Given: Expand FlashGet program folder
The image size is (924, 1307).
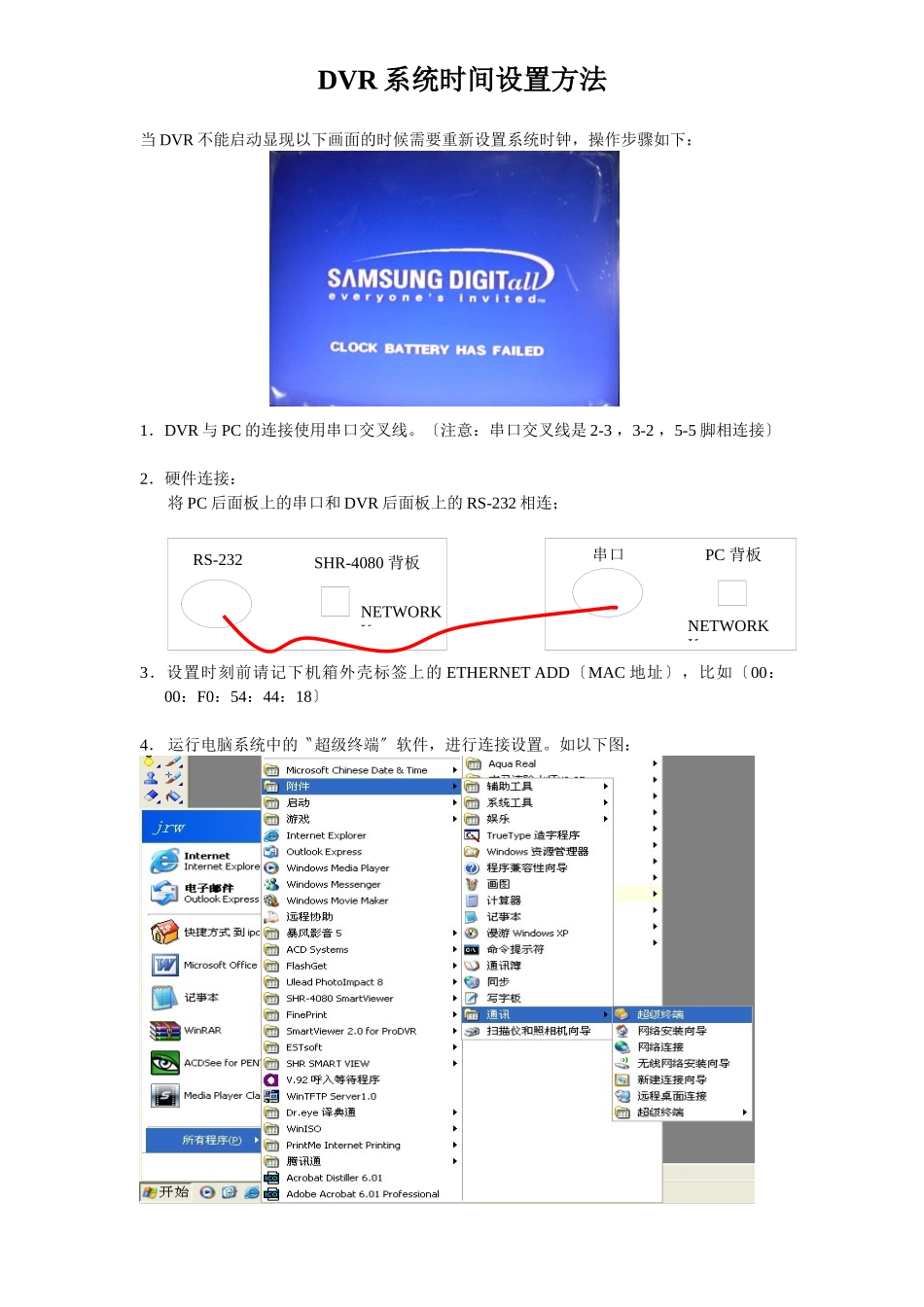Looking at the screenshot, I should pyautogui.click(x=361, y=966).
